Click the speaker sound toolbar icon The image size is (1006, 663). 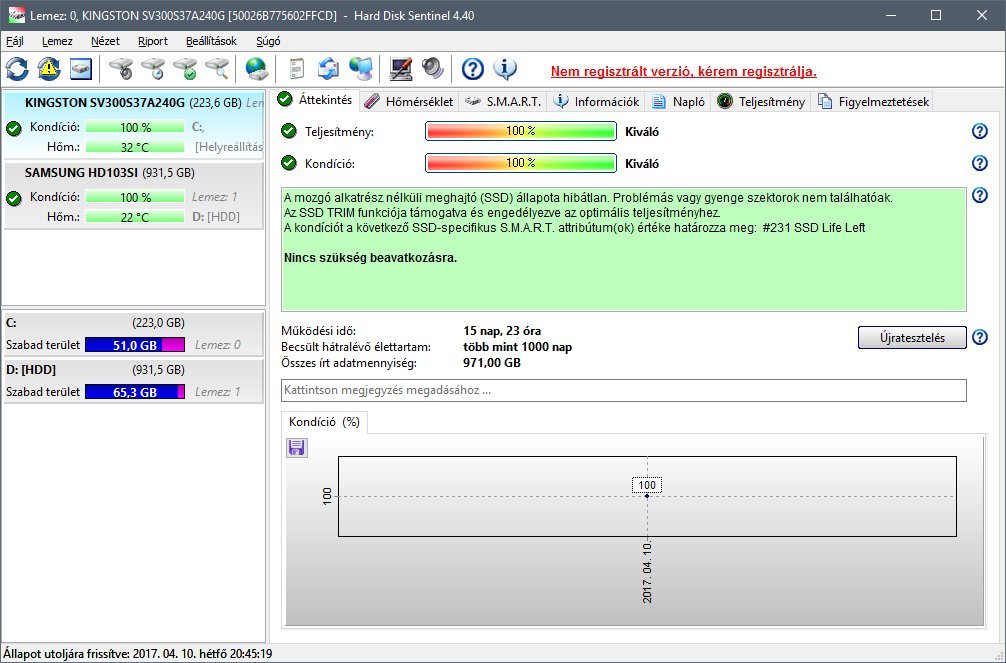[x=433, y=69]
